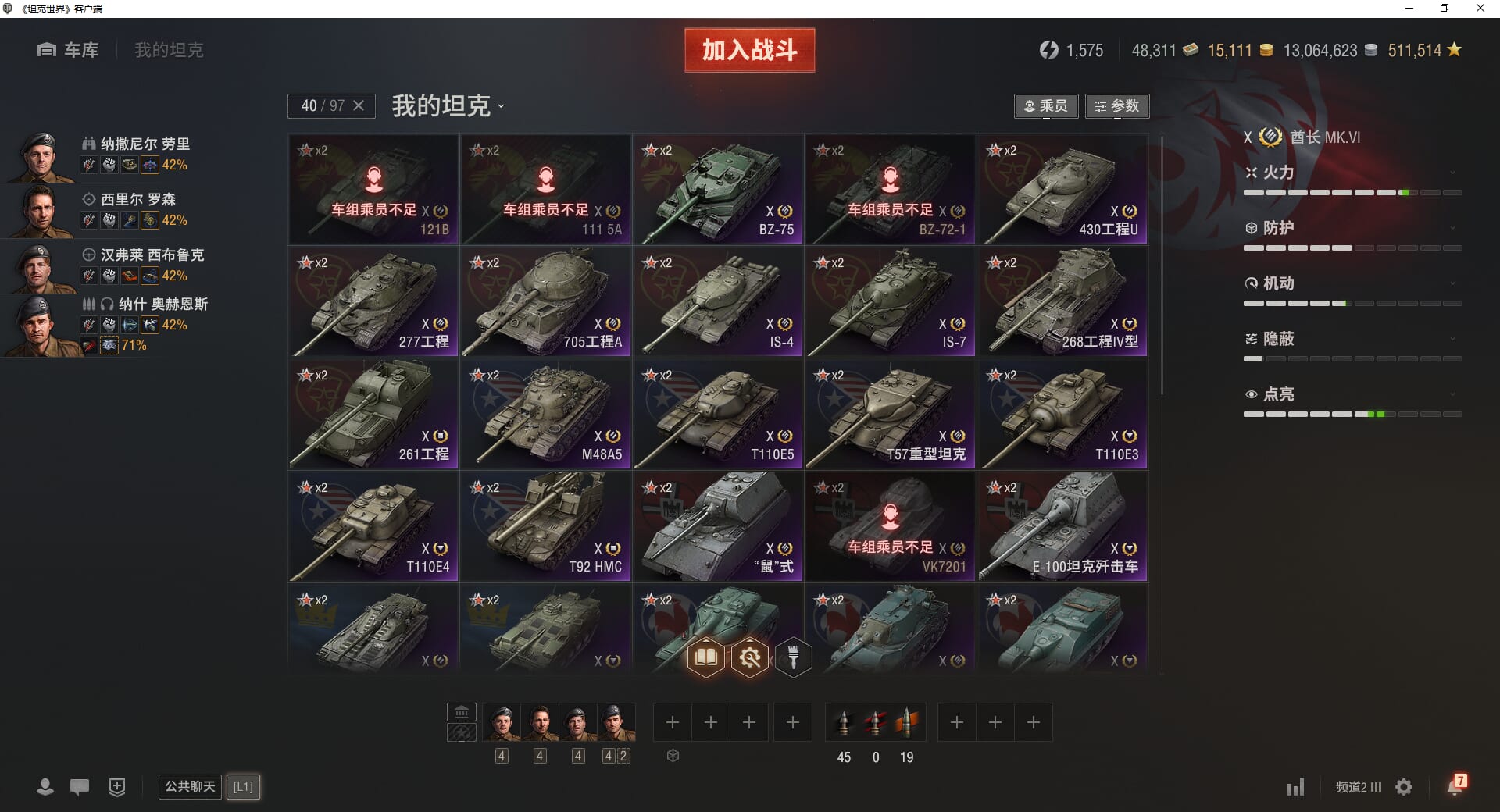
Task: Expand the 我的坦克 dropdown arrow
Action: 501,107
